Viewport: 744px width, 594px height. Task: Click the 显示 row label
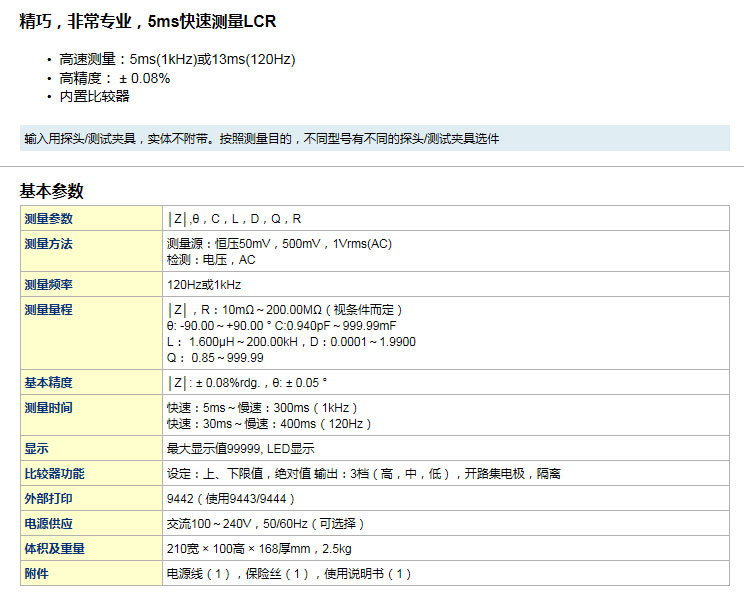(x=37, y=449)
